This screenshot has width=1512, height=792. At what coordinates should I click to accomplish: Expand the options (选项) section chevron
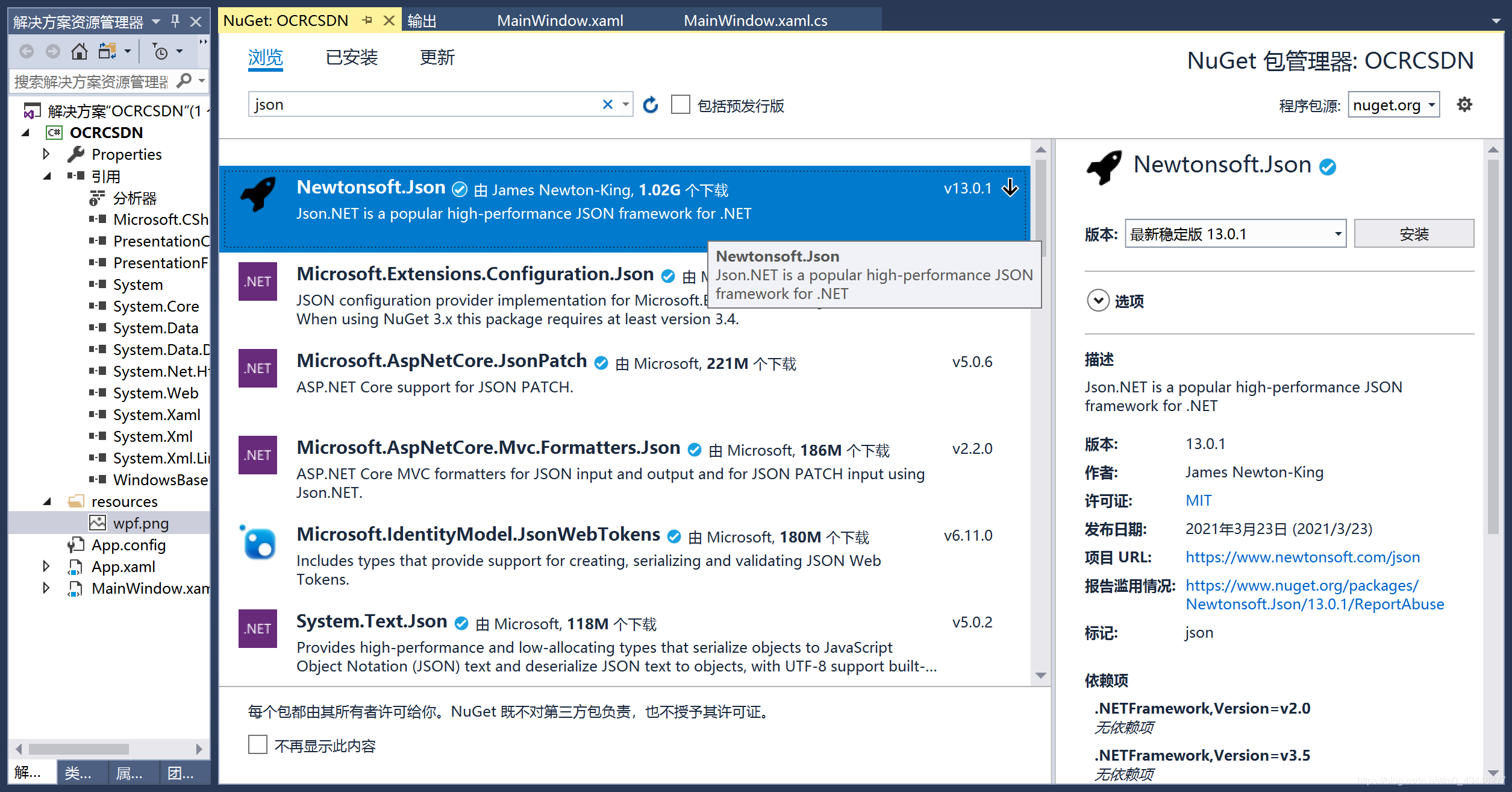click(x=1098, y=300)
